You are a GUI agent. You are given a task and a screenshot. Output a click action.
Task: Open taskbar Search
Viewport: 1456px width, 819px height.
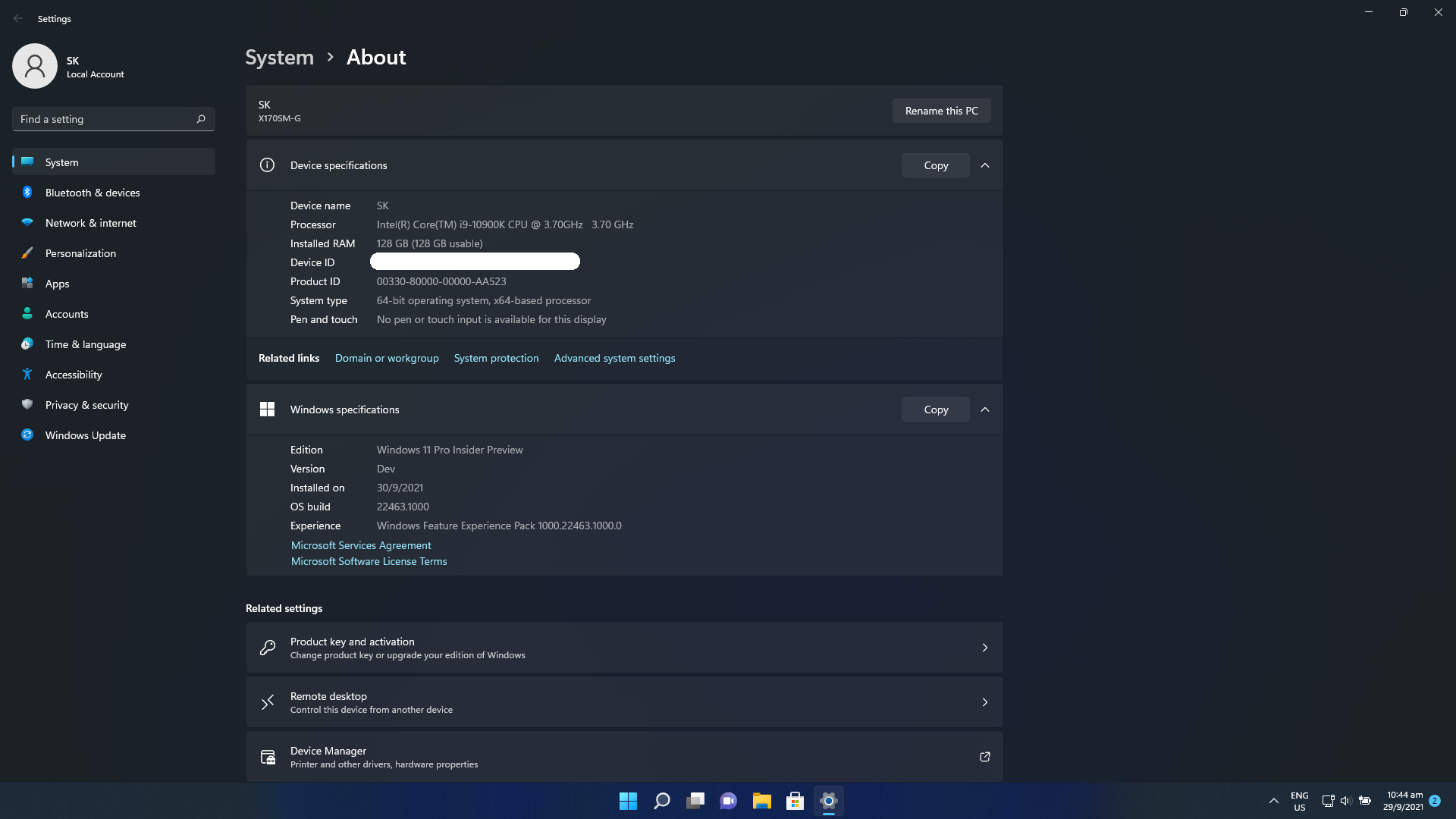(x=661, y=801)
